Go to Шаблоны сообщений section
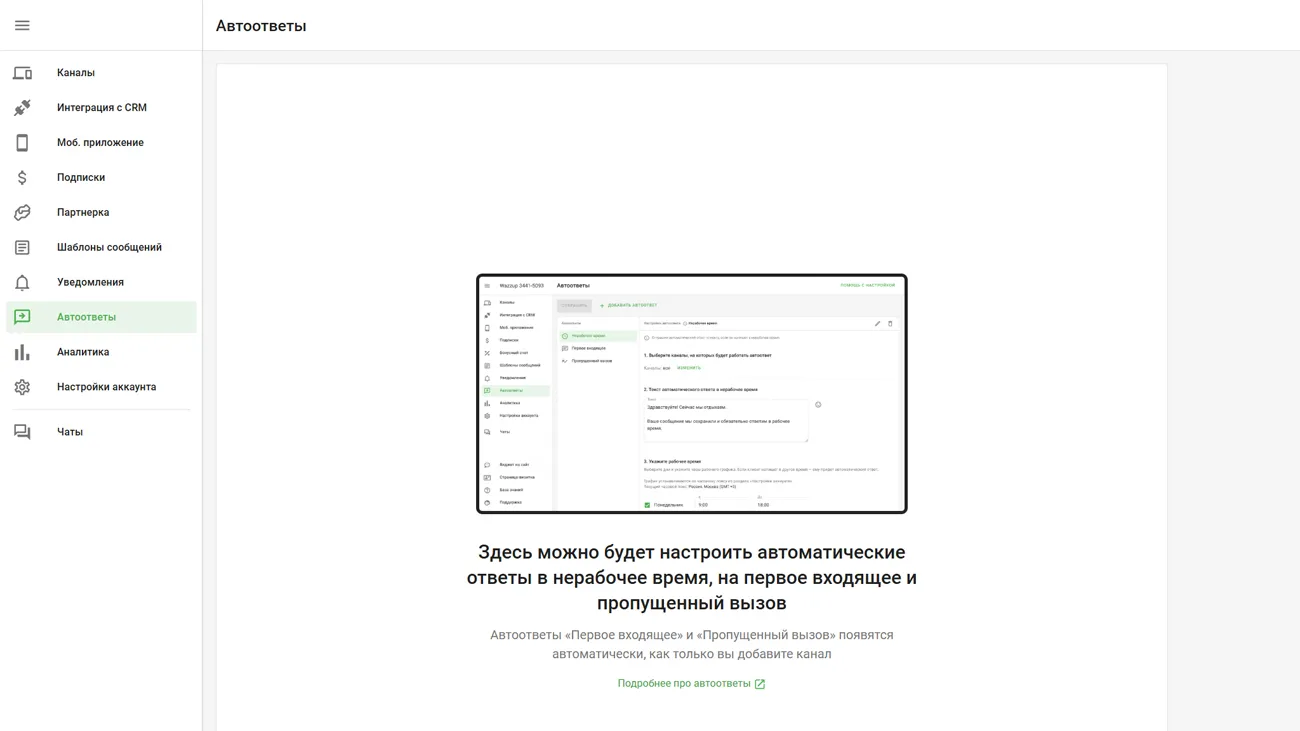The height and width of the screenshot is (731, 1300). [x=109, y=248]
